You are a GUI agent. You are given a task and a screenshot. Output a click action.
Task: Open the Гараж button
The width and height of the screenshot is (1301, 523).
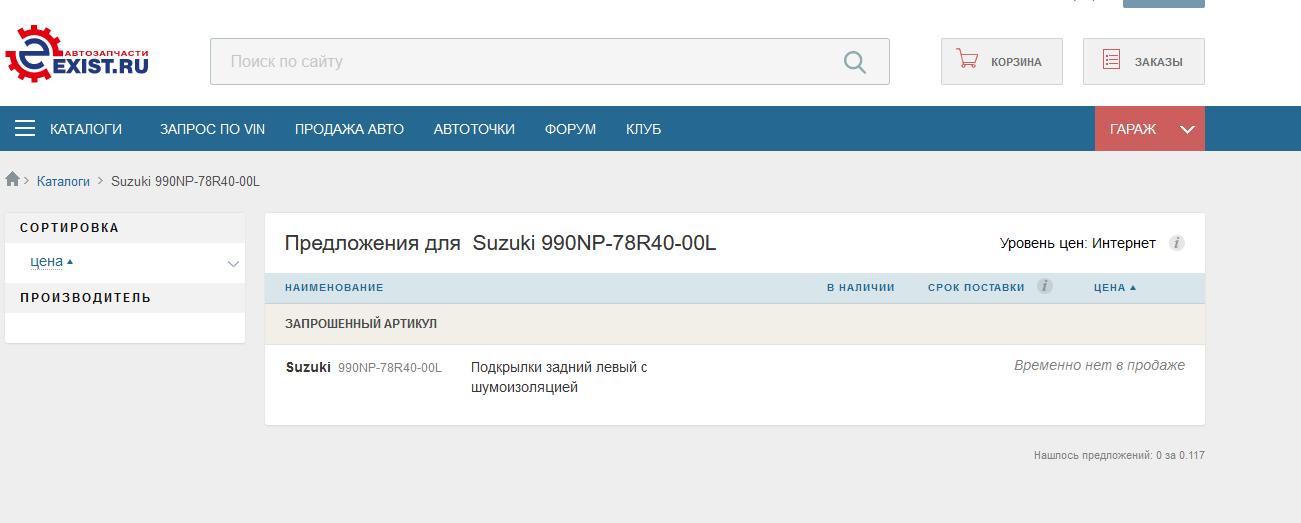click(x=1150, y=129)
